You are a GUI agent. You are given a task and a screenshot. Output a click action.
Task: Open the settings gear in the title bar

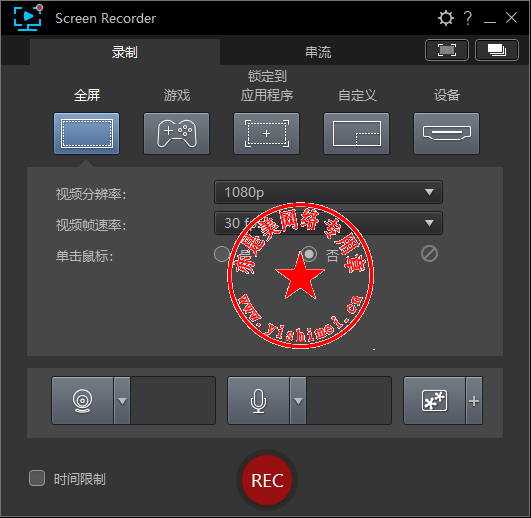(x=445, y=18)
